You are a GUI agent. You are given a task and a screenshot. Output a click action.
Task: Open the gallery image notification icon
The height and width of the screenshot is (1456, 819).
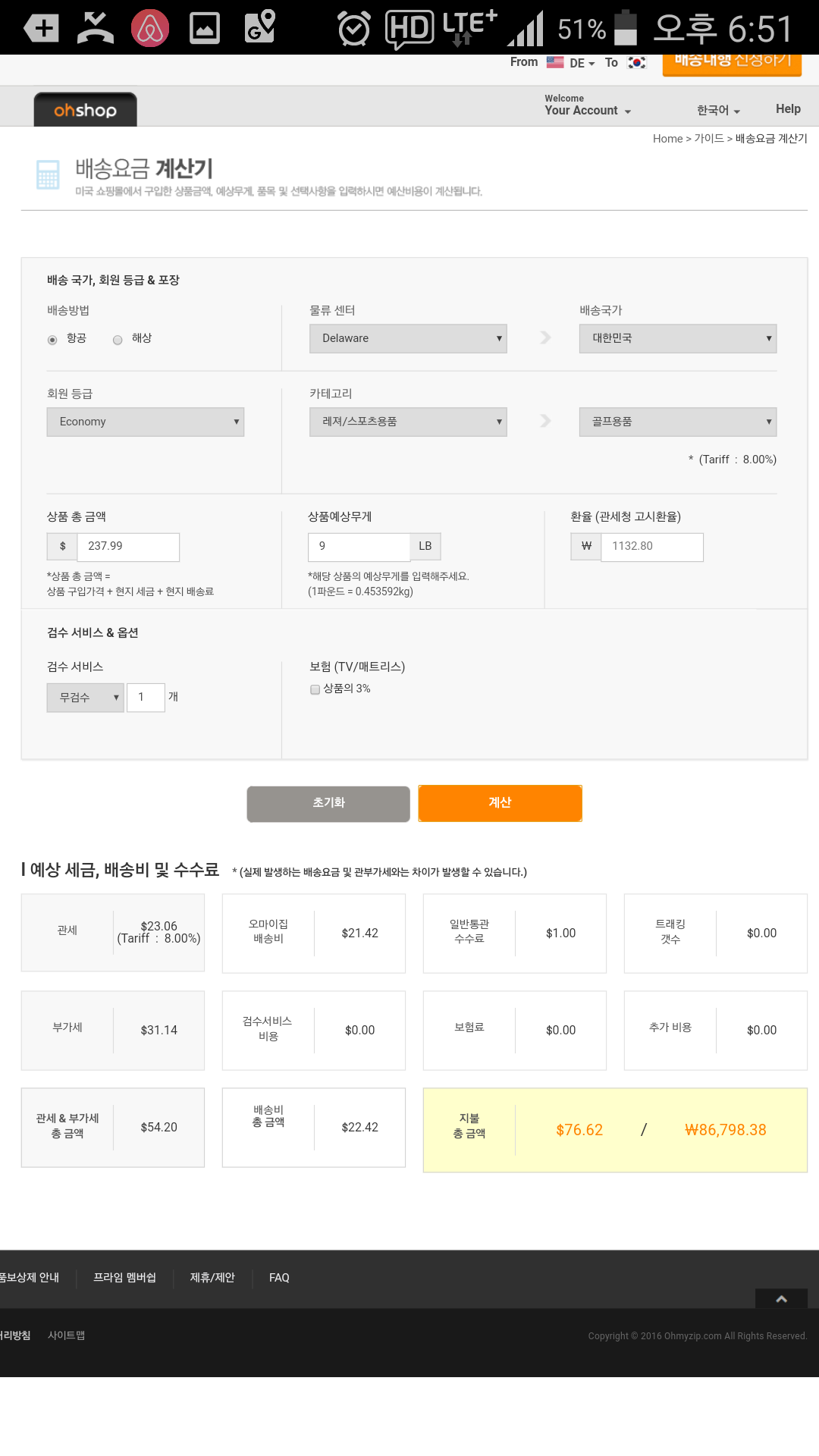point(205,29)
